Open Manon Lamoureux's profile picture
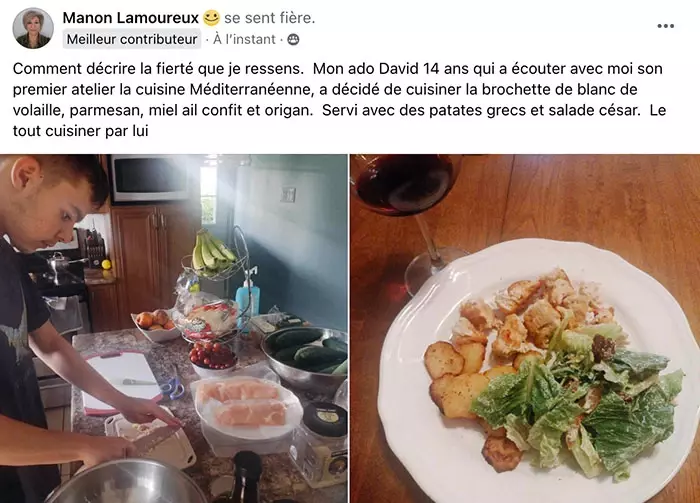 click(x=33, y=28)
